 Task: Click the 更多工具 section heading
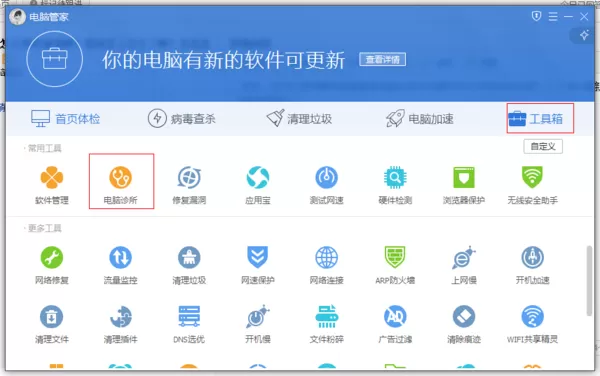pos(45,229)
